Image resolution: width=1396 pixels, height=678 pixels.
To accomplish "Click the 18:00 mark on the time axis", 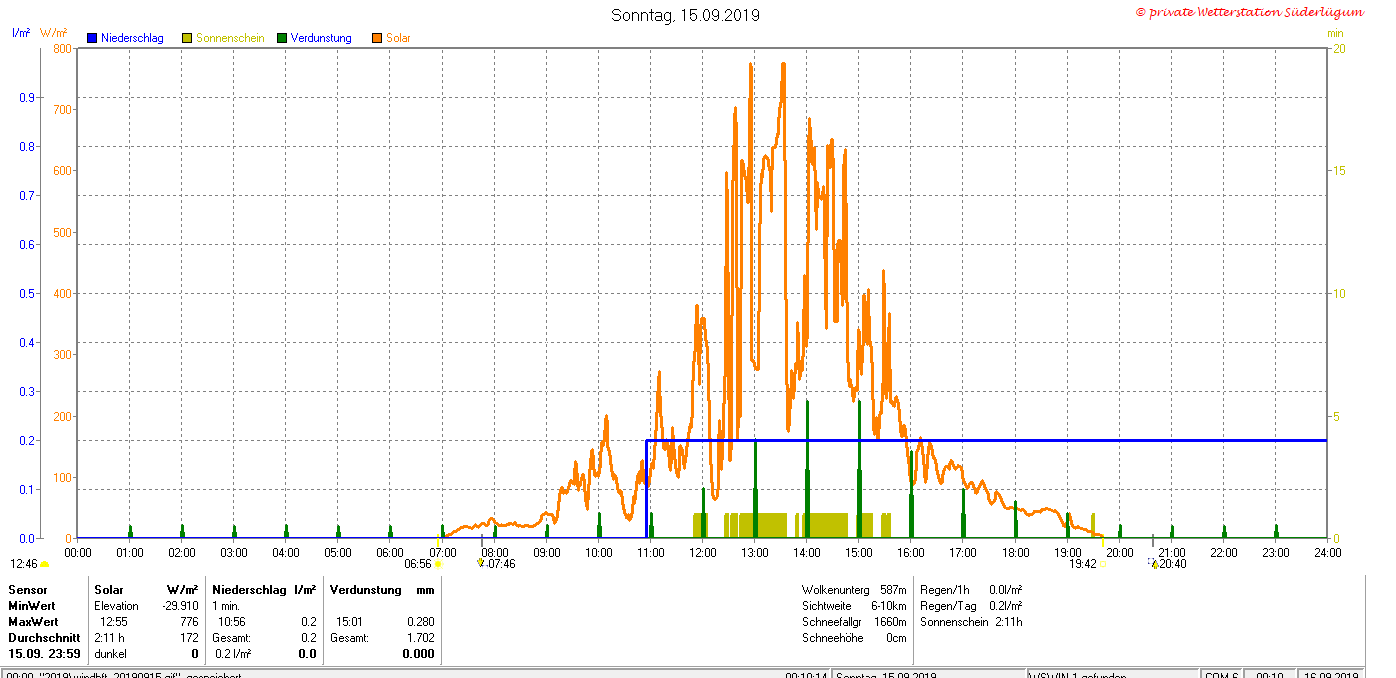I will tap(1015, 552).
